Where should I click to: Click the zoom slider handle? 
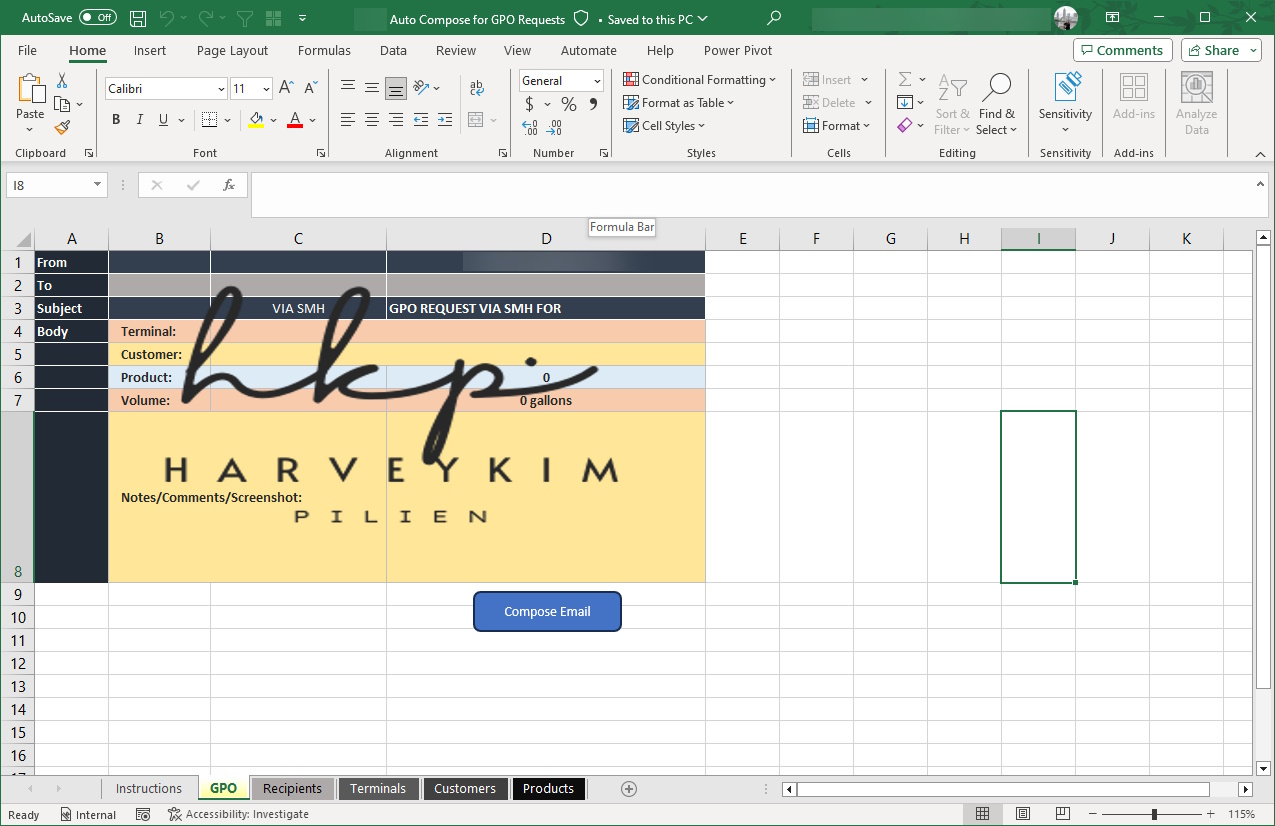click(x=1154, y=814)
